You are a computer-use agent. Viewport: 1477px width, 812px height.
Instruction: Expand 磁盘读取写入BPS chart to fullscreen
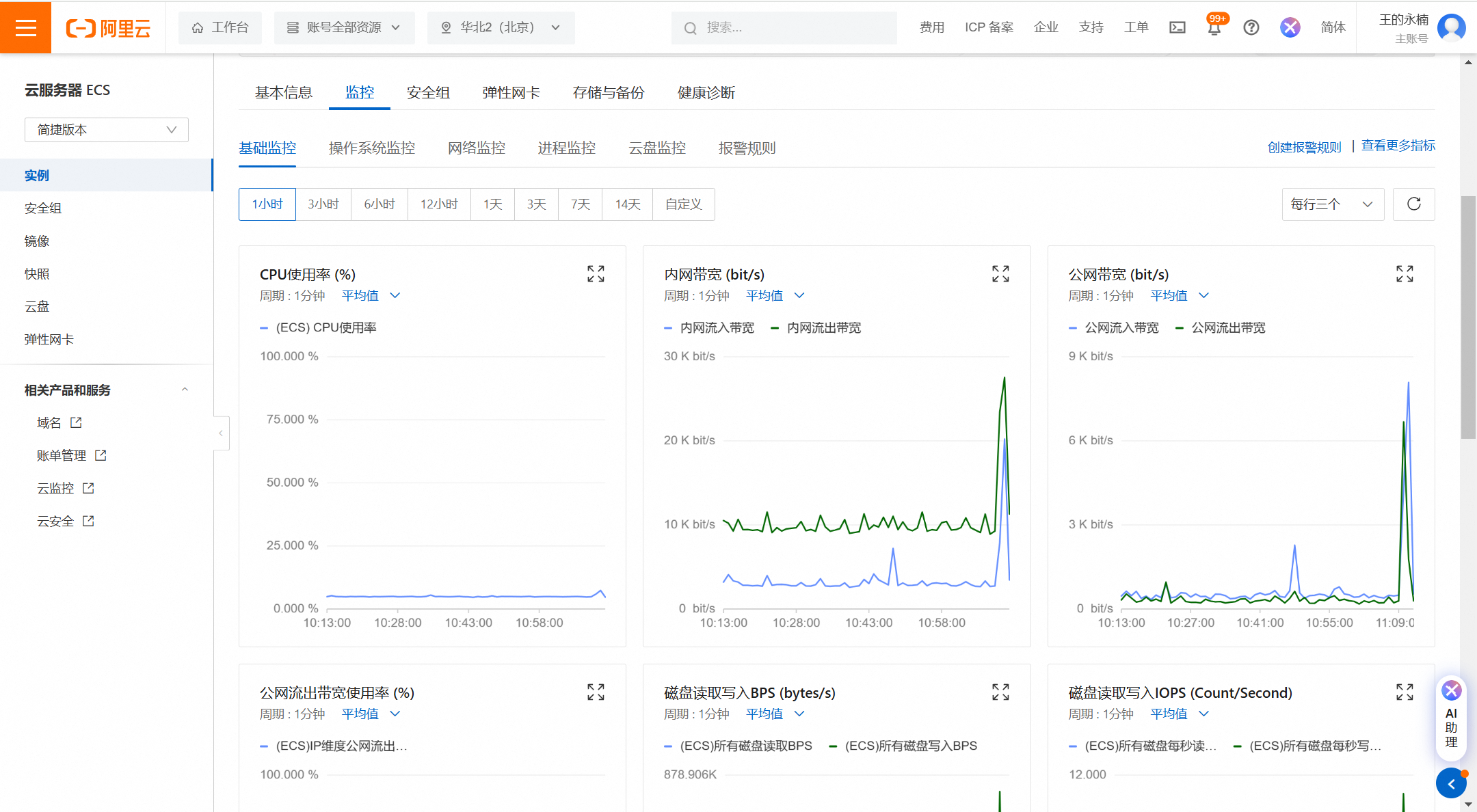(1000, 692)
